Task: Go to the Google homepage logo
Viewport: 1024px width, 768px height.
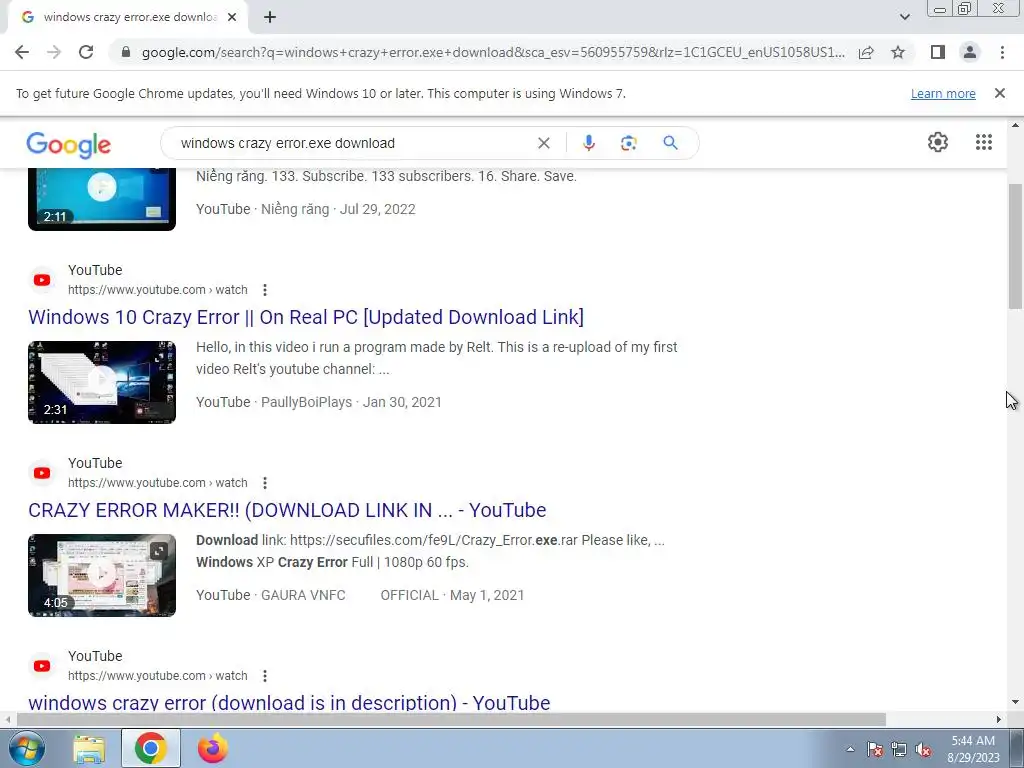Action: click(x=69, y=144)
